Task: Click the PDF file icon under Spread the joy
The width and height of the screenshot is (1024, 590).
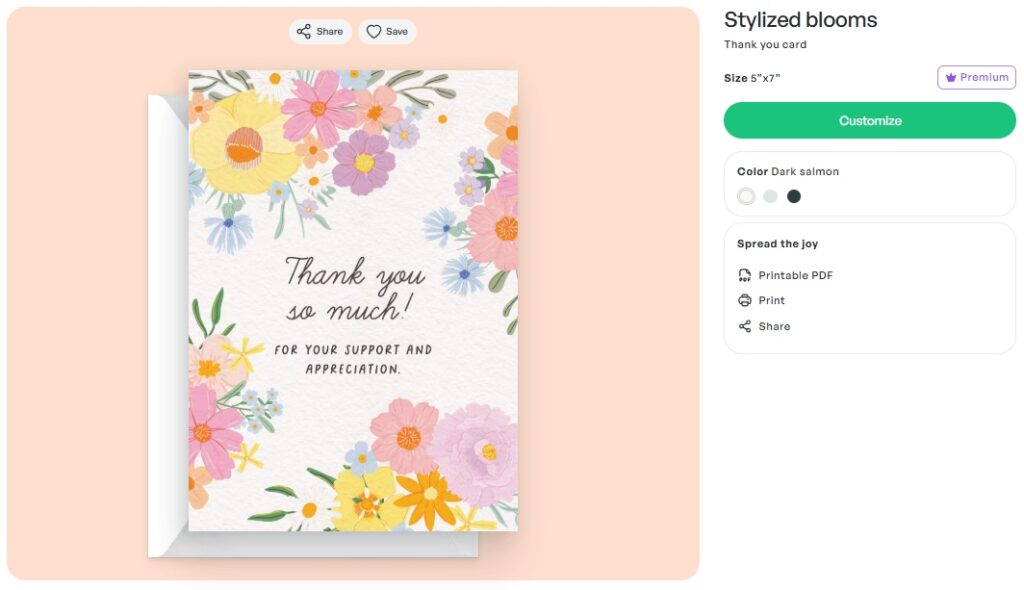Action: (x=744, y=275)
